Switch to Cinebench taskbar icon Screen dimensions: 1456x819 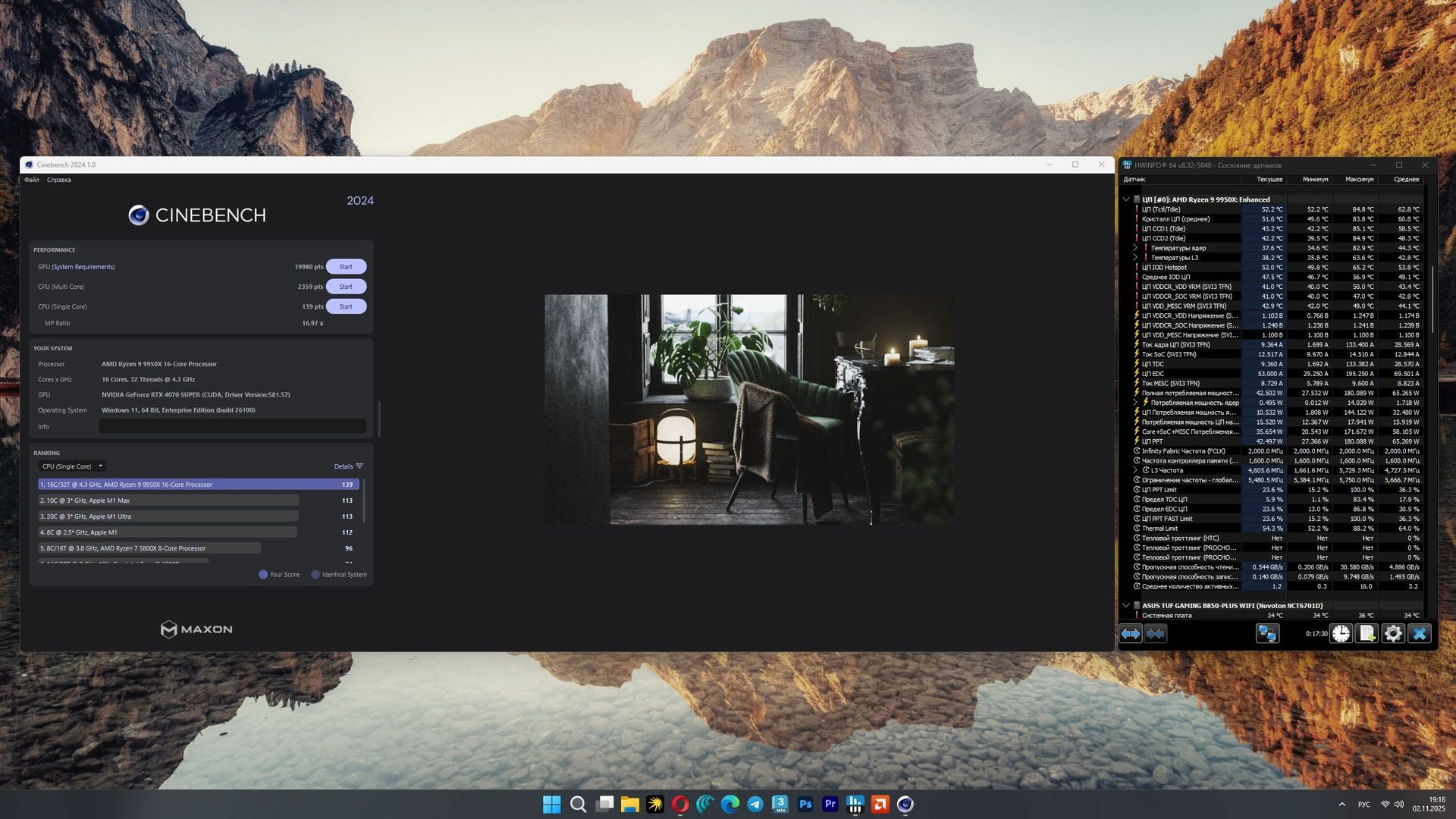tap(905, 804)
